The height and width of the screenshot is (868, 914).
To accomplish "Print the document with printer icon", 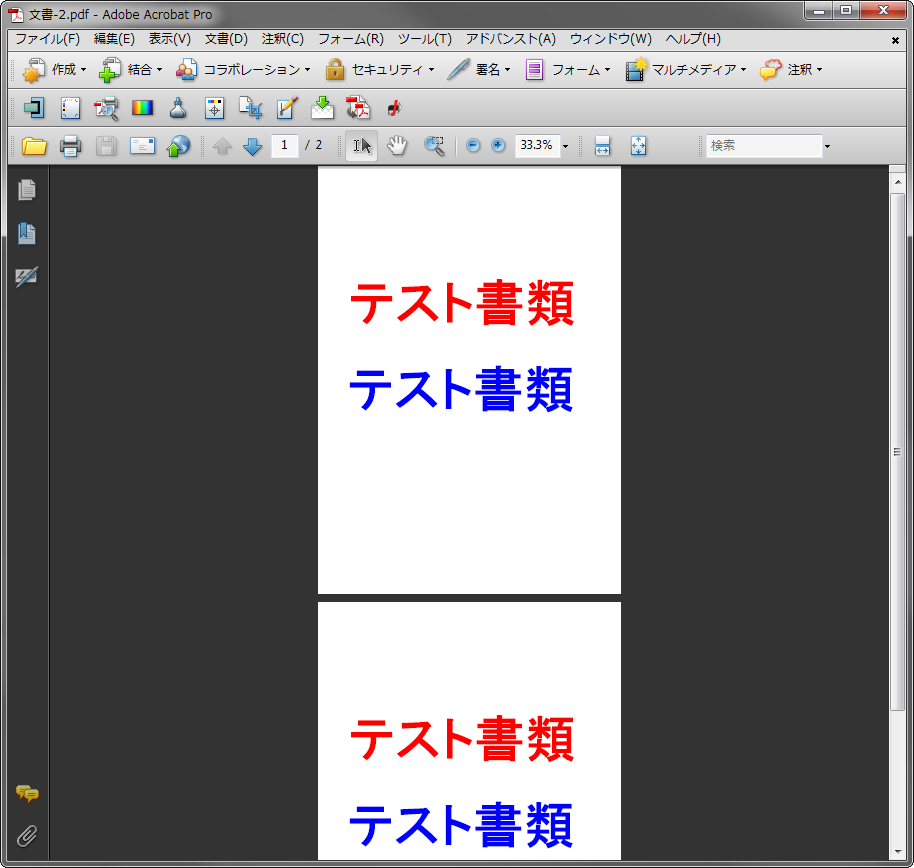I will point(71,146).
